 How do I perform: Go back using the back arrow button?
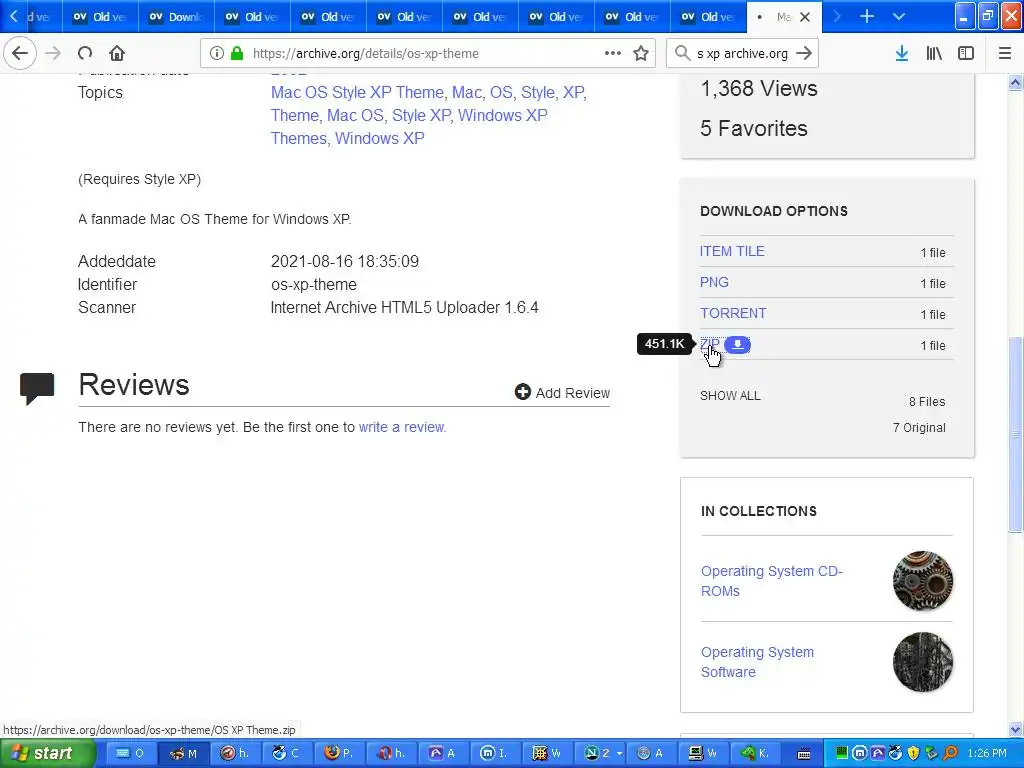click(x=20, y=54)
